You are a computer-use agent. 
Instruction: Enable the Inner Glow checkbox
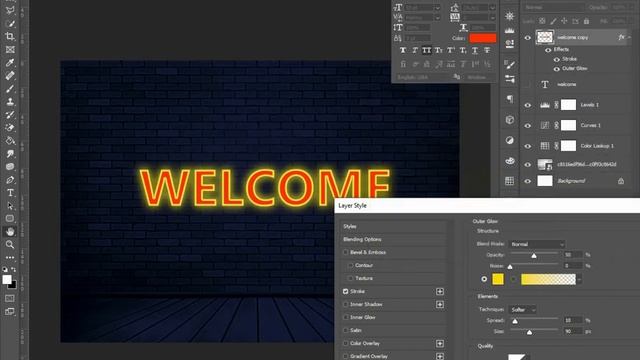coord(346,317)
